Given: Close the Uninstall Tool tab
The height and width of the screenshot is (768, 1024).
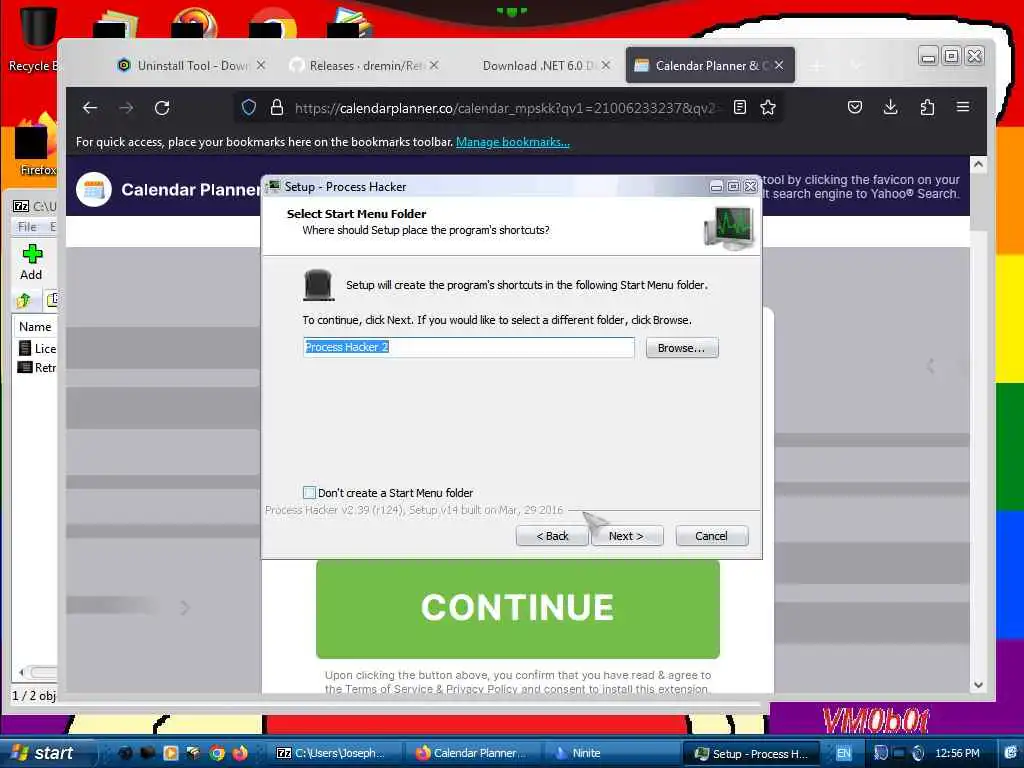Looking at the screenshot, I should point(261,65).
